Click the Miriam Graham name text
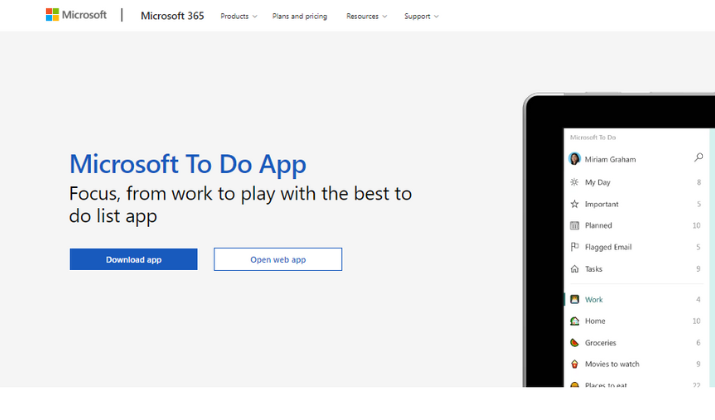This screenshot has height=420, width=715. pos(610,159)
